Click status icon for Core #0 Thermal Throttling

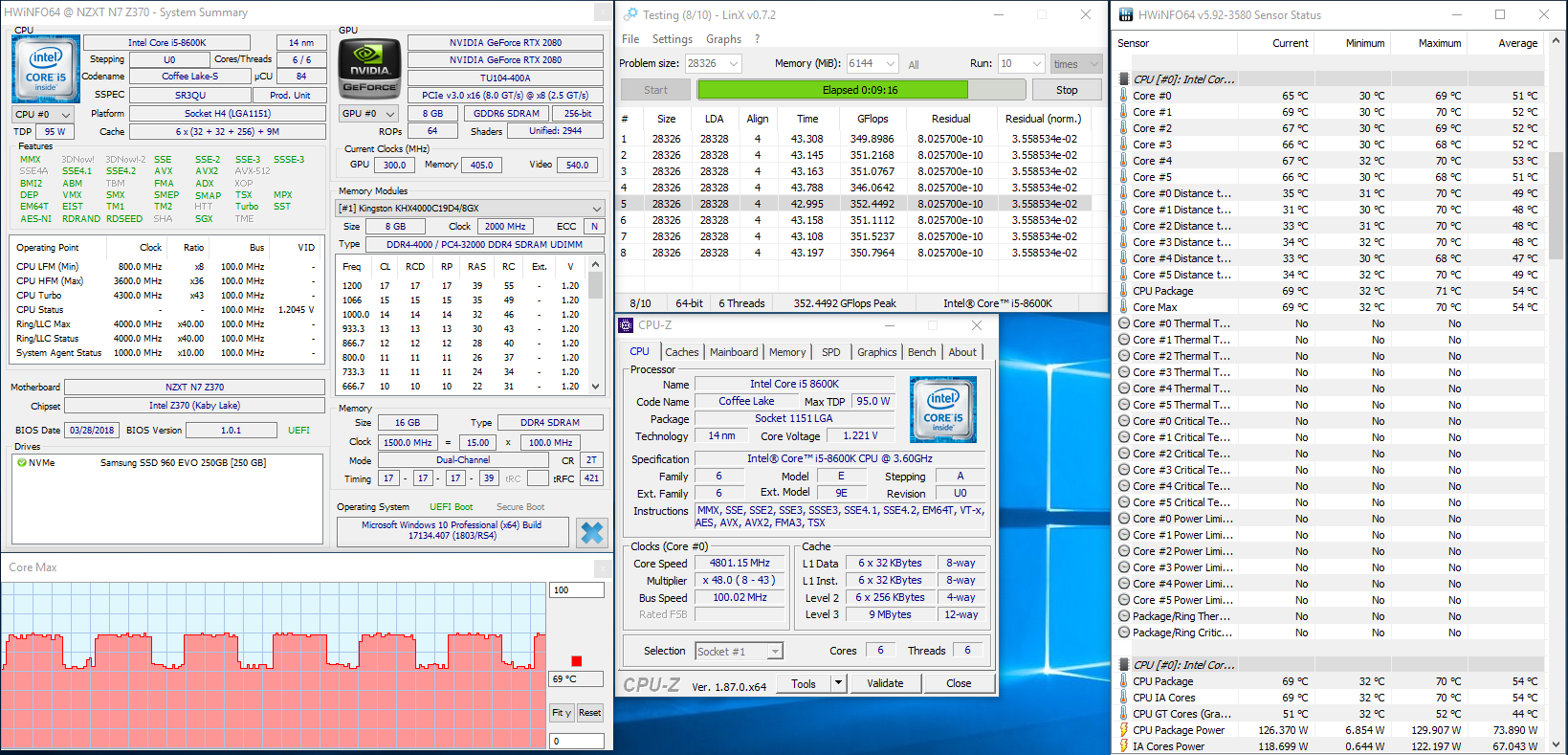(x=1124, y=323)
